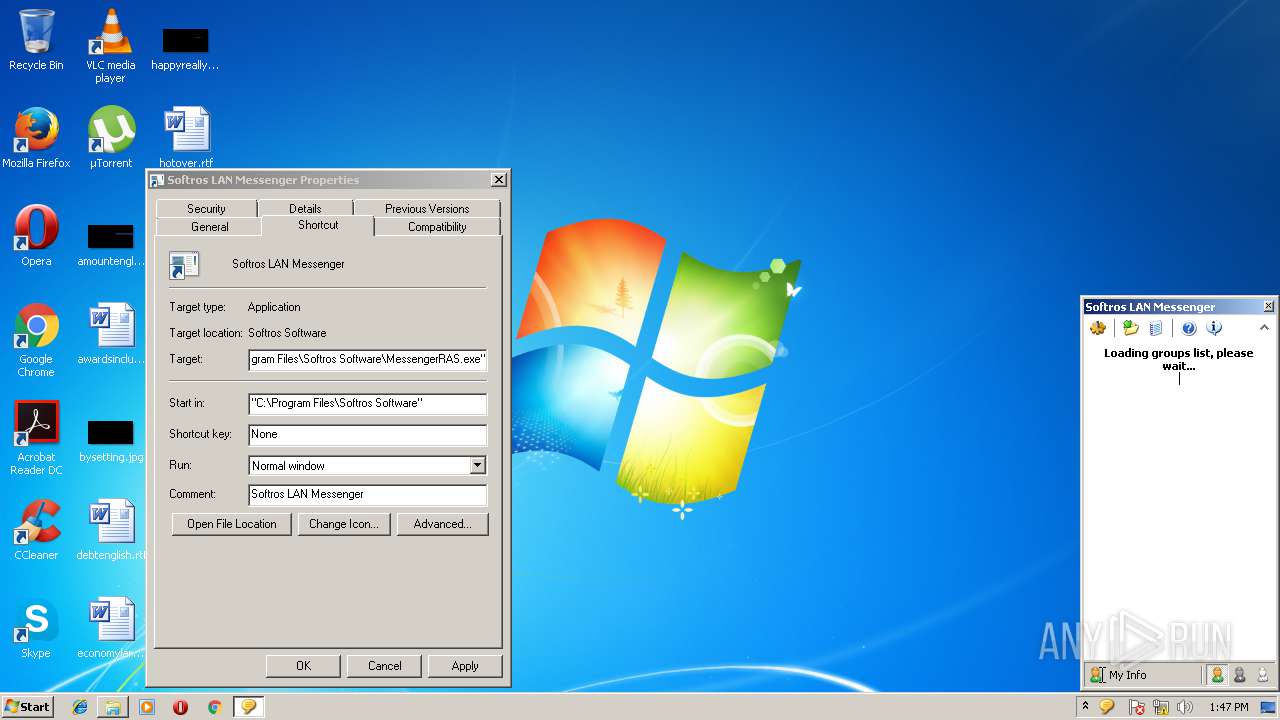This screenshot has height=720, width=1280.
Task: Open the Previous Versions tab
Action: click(x=427, y=208)
